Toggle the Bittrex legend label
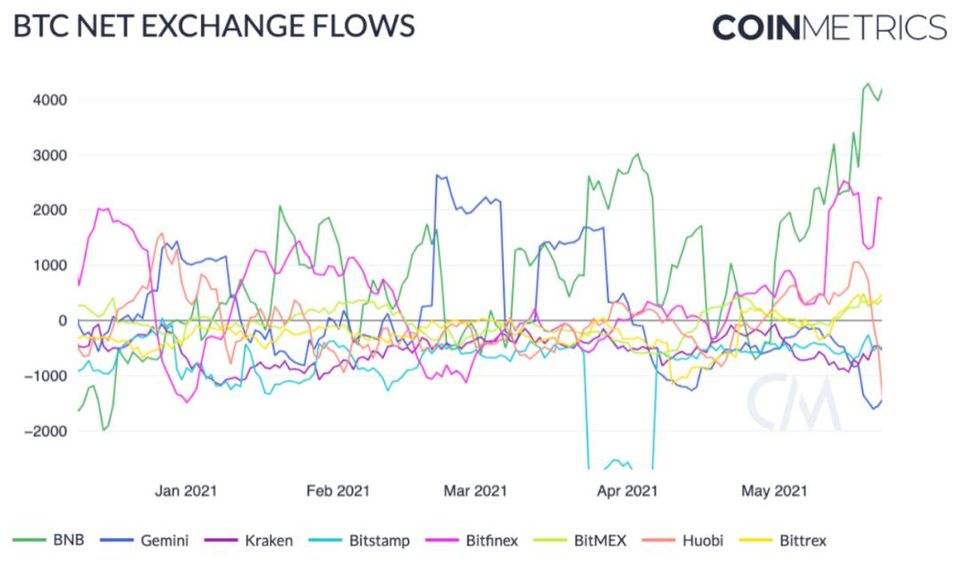Image resolution: width=960 pixels, height=562 pixels. tap(803, 541)
